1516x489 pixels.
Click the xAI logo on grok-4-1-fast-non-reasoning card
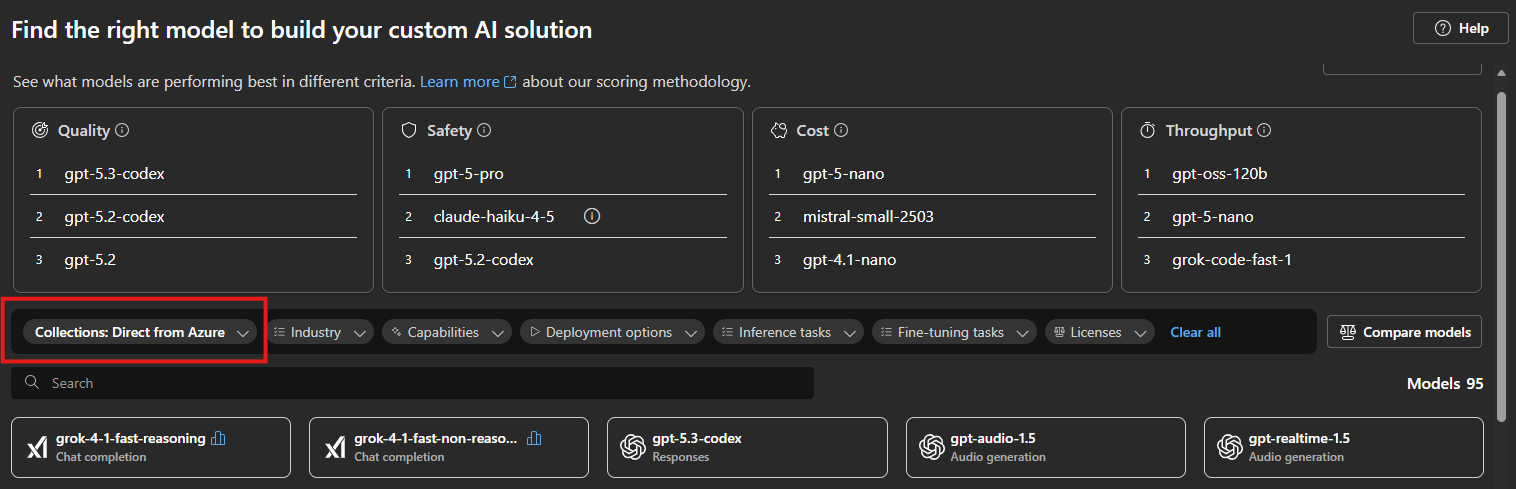click(x=335, y=447)
